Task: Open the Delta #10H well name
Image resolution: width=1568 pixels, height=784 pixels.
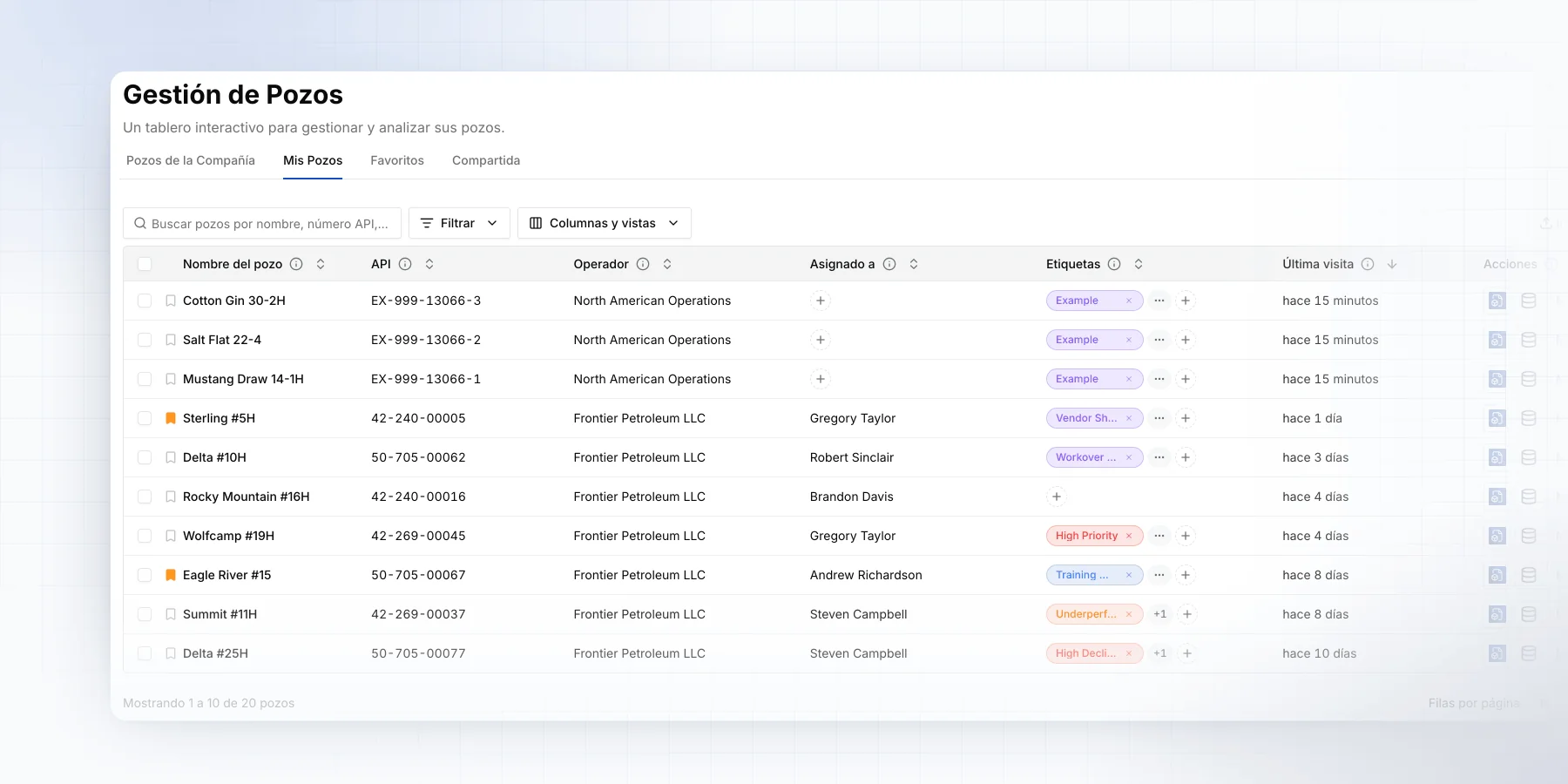Action: coord(214,457)
